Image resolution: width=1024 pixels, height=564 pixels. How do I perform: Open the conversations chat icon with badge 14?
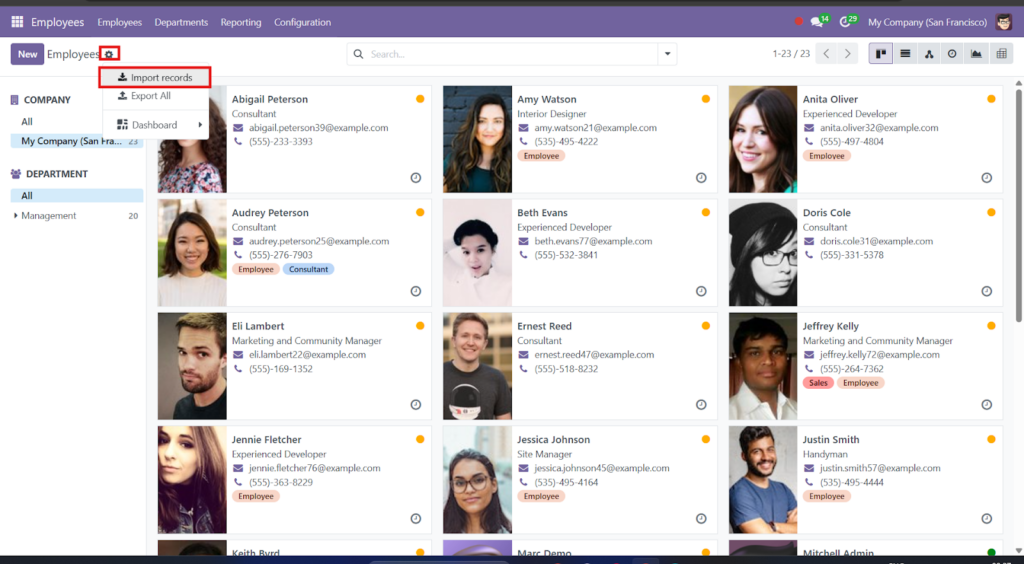(x=816, y=22)
